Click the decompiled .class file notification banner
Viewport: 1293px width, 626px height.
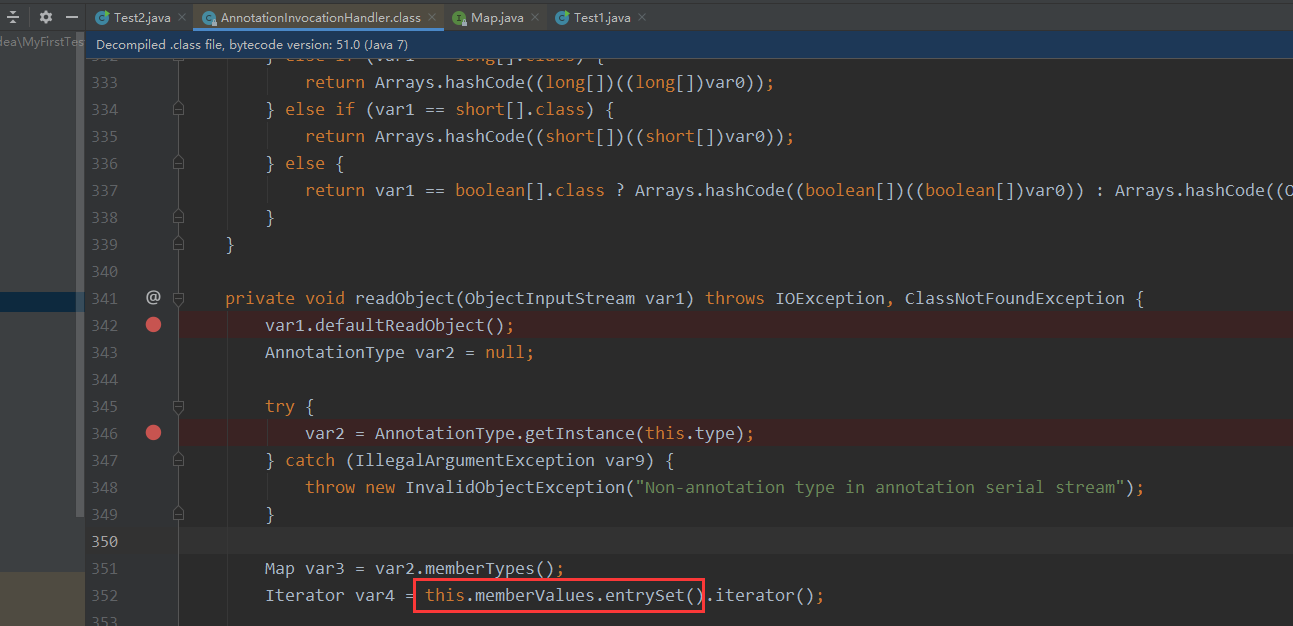click(689, 45)
